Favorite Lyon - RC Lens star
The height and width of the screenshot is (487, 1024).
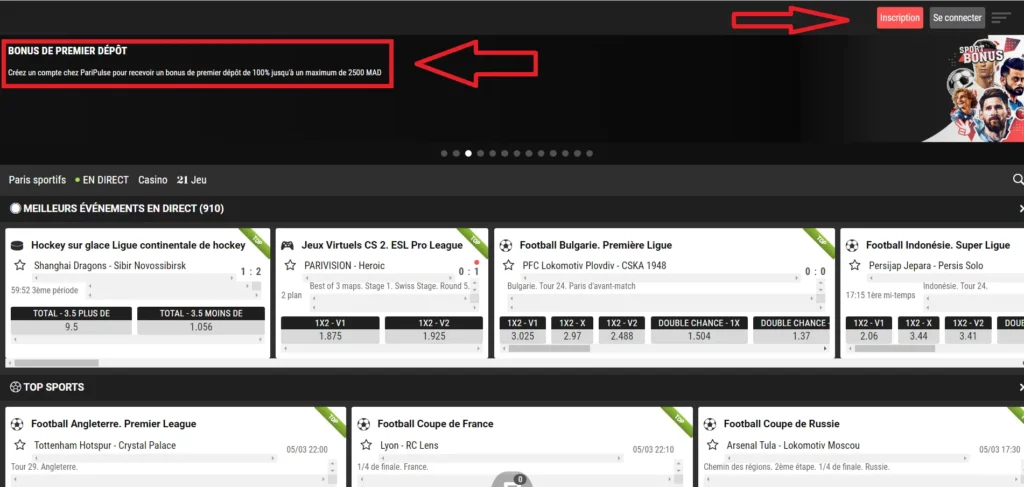[x=366, y=445]
